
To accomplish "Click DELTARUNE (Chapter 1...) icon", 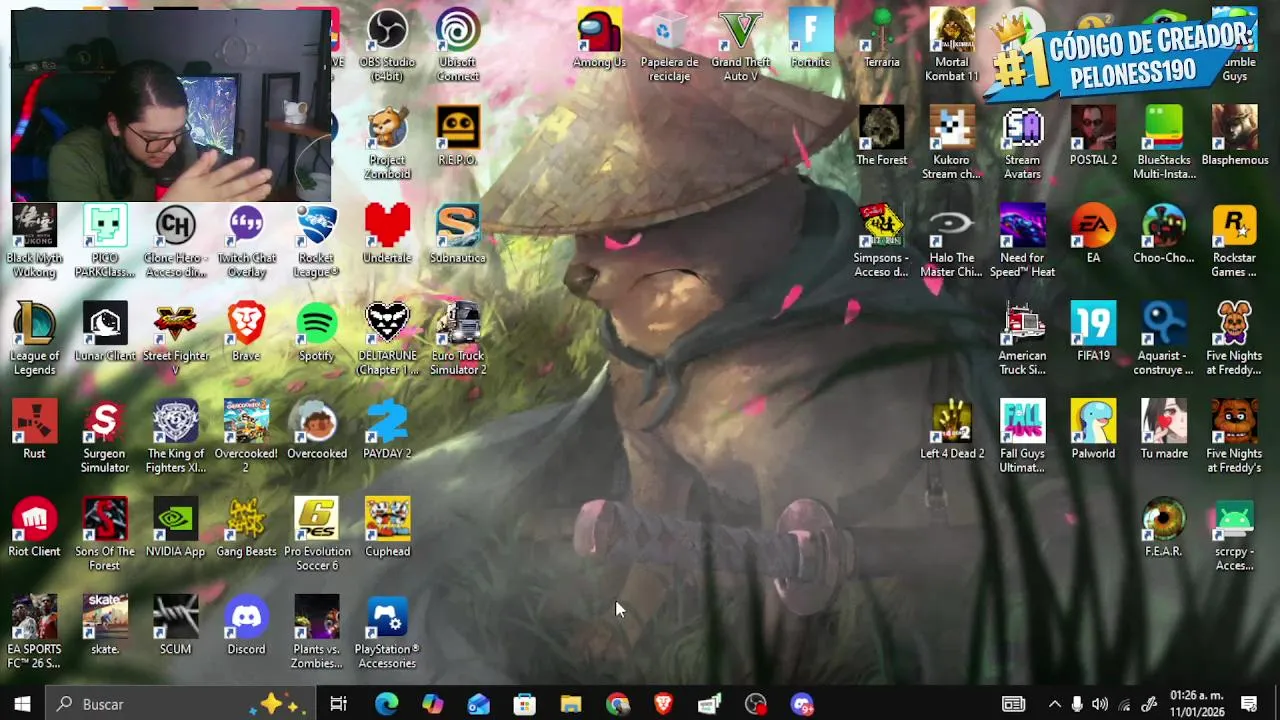I will 387,324.
